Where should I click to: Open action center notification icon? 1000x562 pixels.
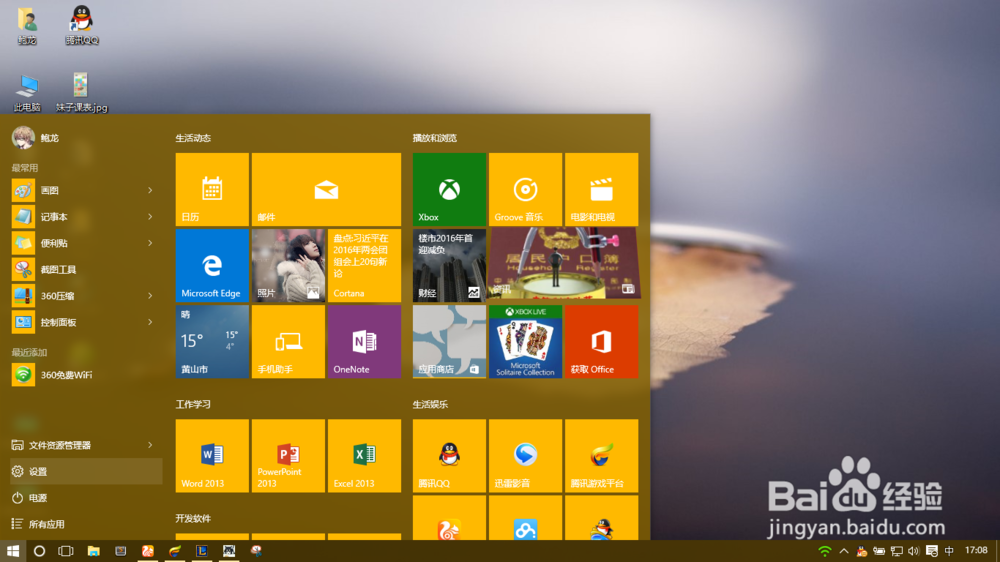[932, 551]
